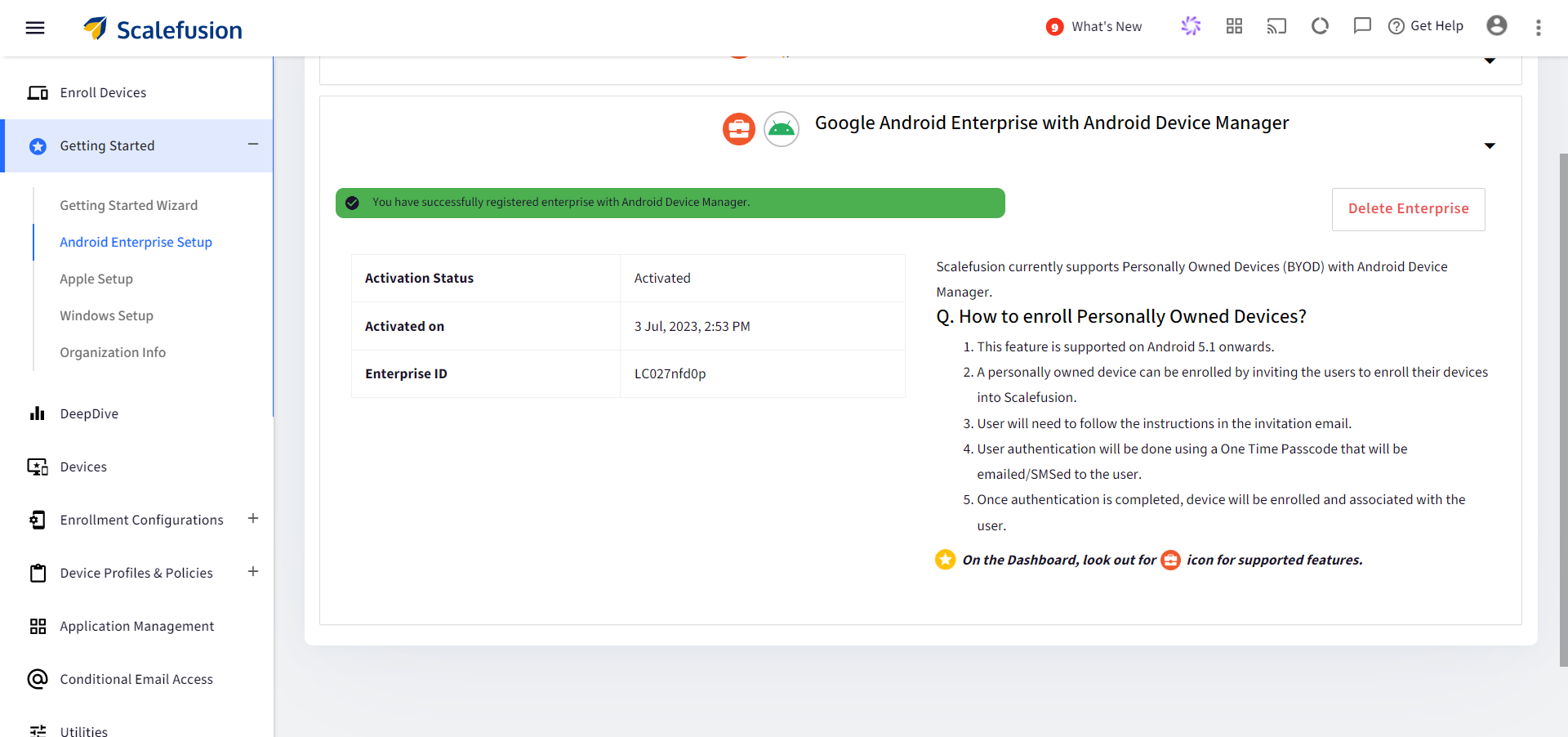Click Google Android Enterprise section heading

pos(1052,123)
